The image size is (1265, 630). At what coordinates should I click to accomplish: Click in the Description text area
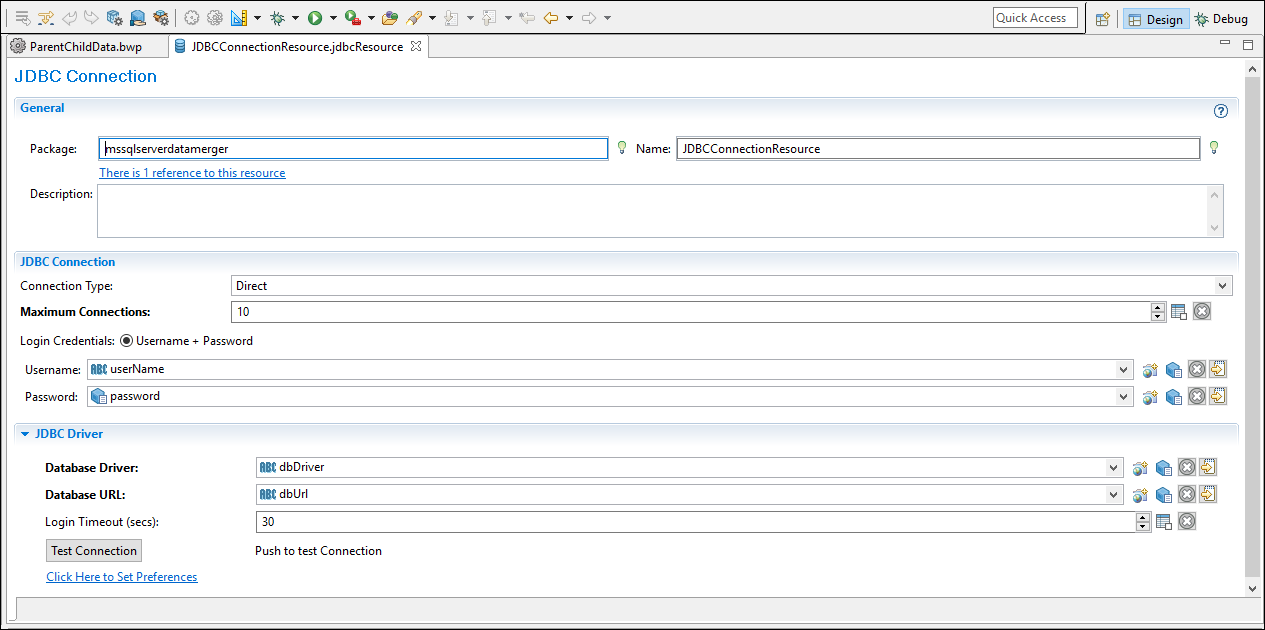click(650, 211)
